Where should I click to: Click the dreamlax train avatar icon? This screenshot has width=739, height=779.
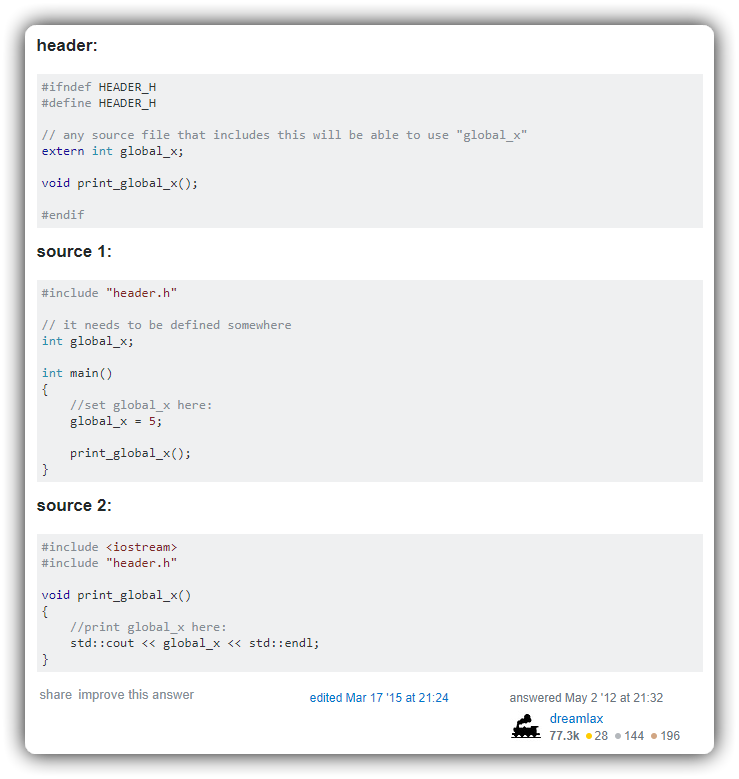[x=526, y=726]
